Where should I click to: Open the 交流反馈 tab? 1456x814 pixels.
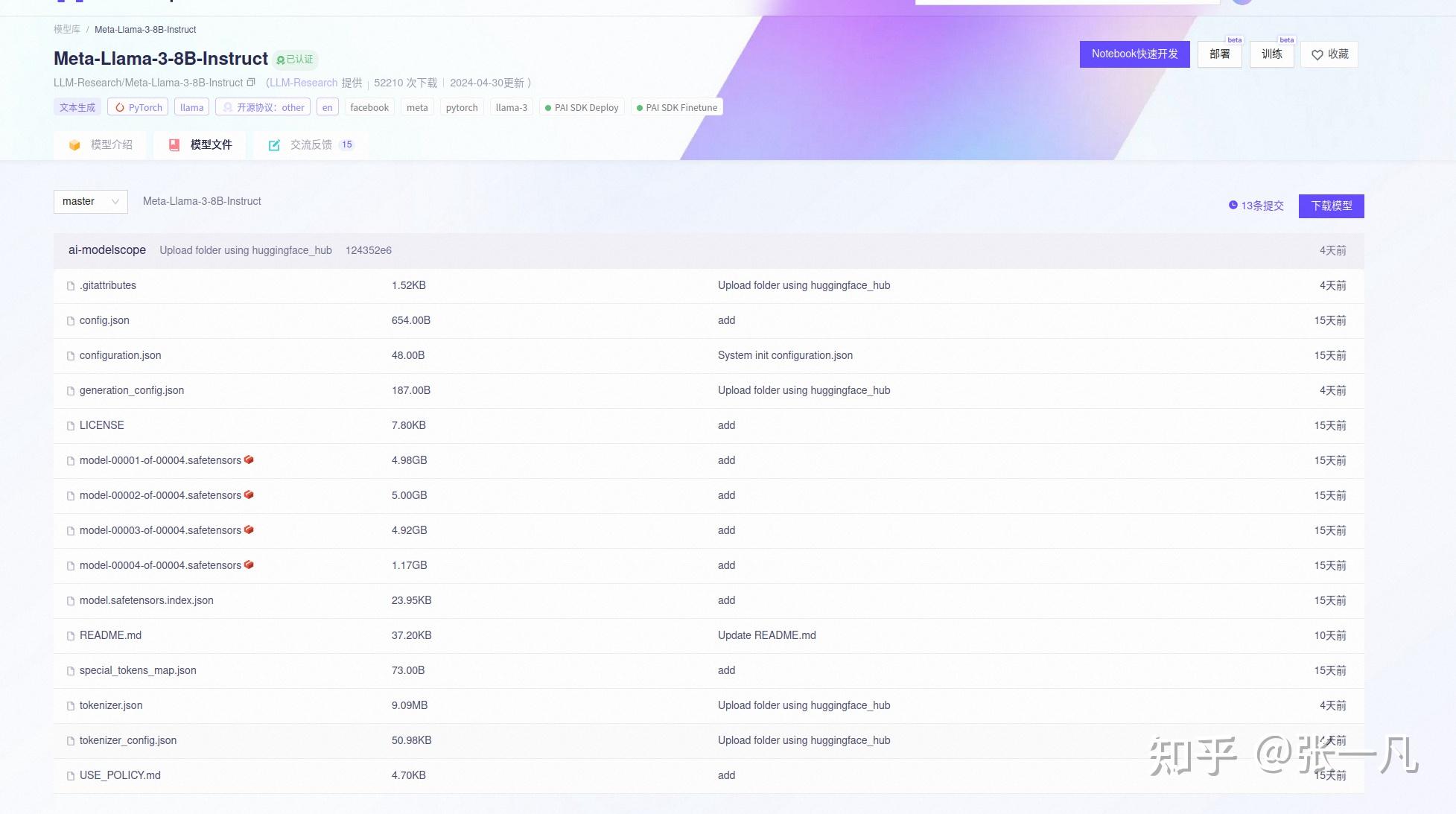click(x=311, y=144)
